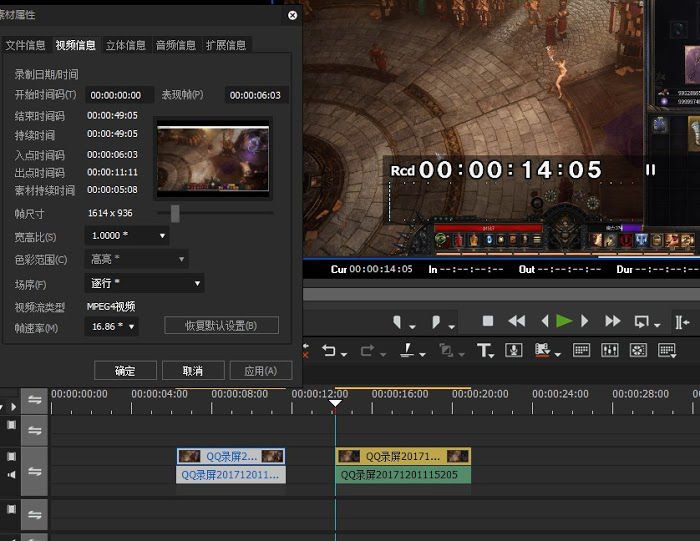Screen dimensions: 700x541
Task: Click the poster frame slider handle
Action: (175, 213)
